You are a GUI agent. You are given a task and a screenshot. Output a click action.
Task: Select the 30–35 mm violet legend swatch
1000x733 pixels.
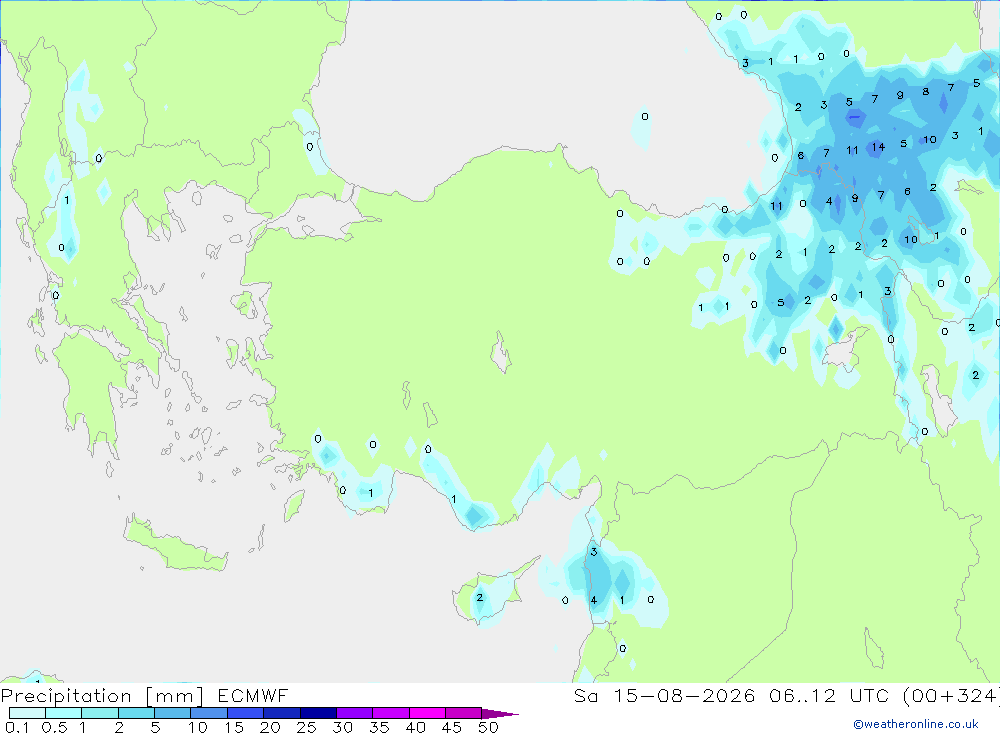355,713
